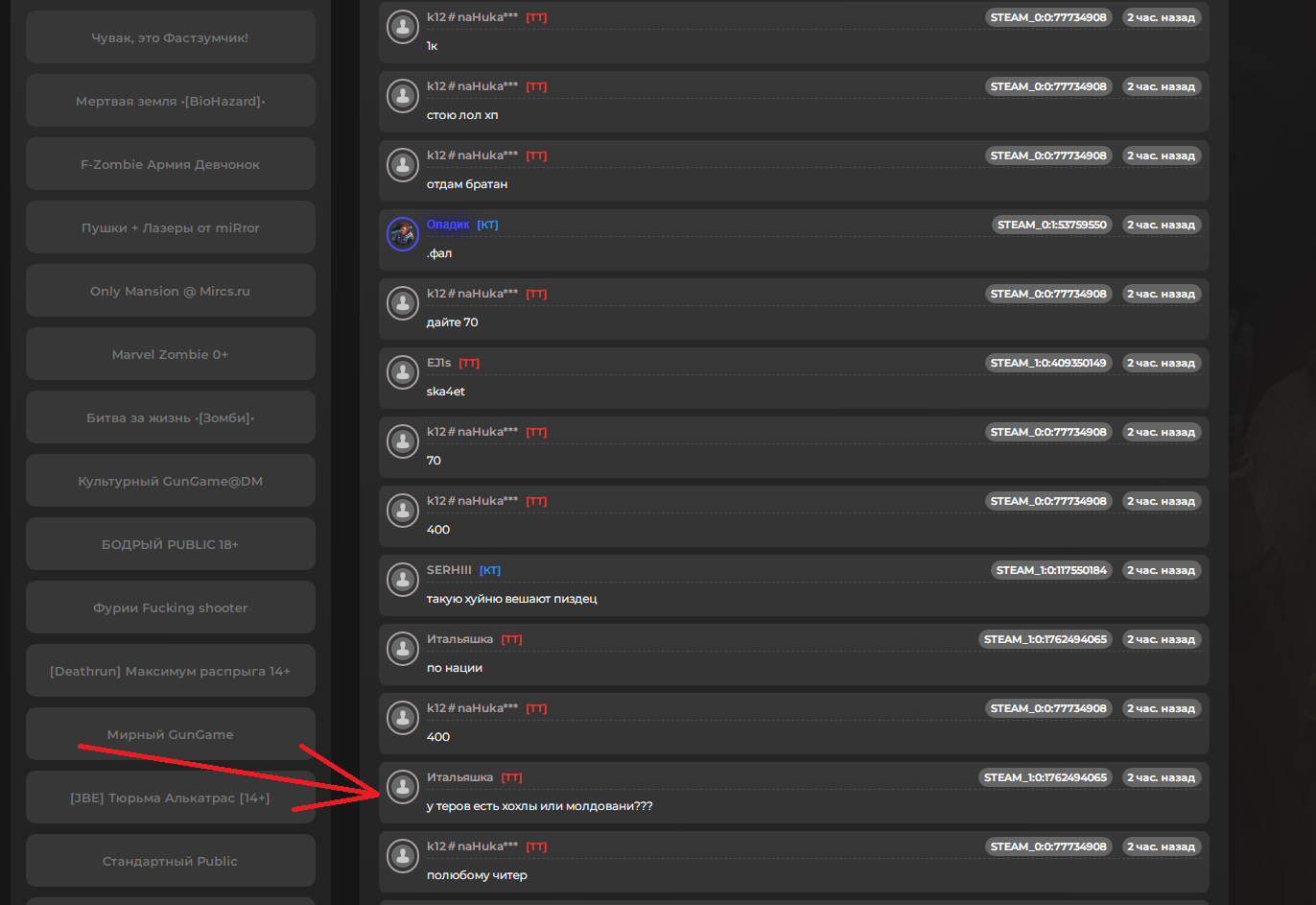Select "Пушки + Лазеры от miRror" server
This screenshot has height=905, width=1316.
point(171,227)
